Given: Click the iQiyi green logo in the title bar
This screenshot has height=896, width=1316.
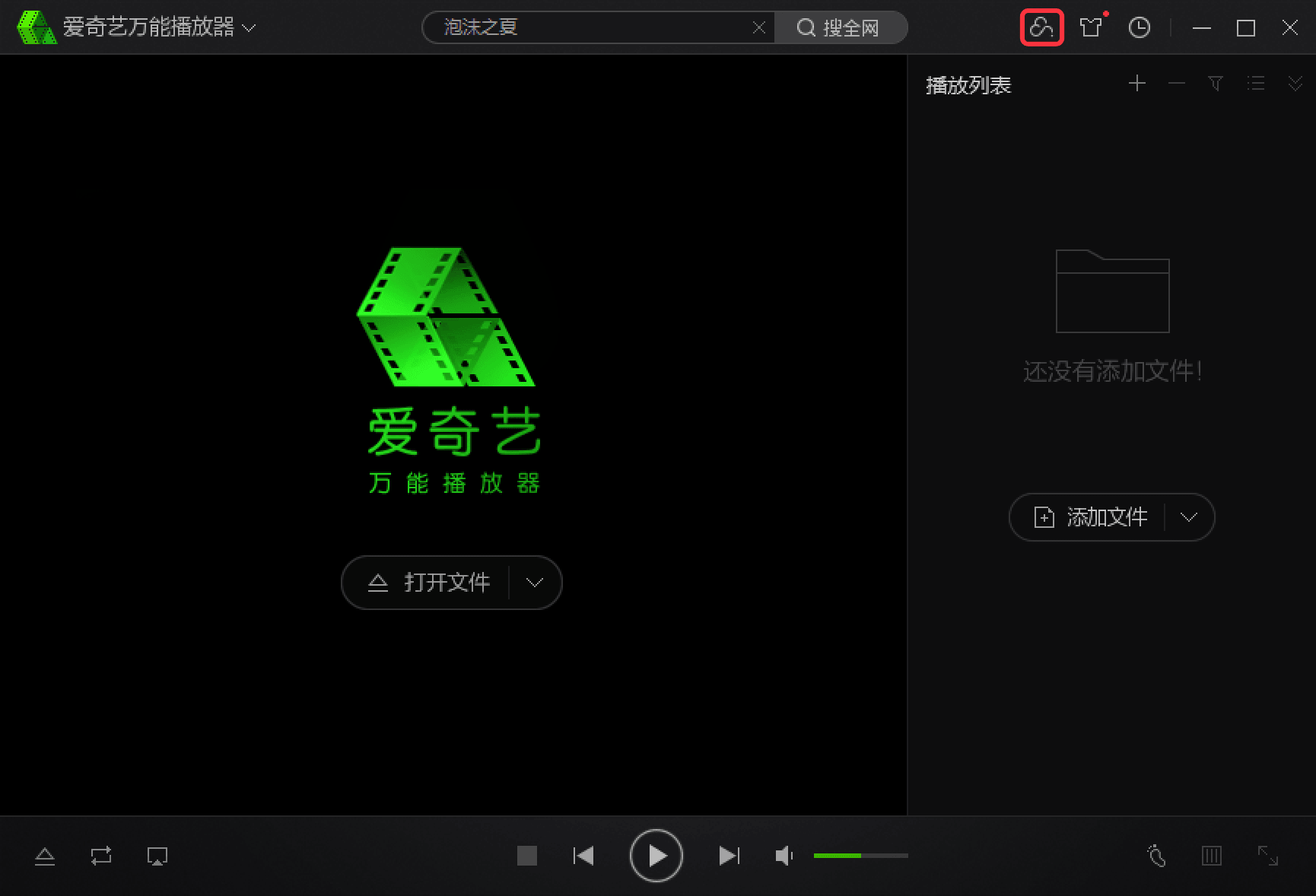Looking at the screenshot, I should point(37,27).
